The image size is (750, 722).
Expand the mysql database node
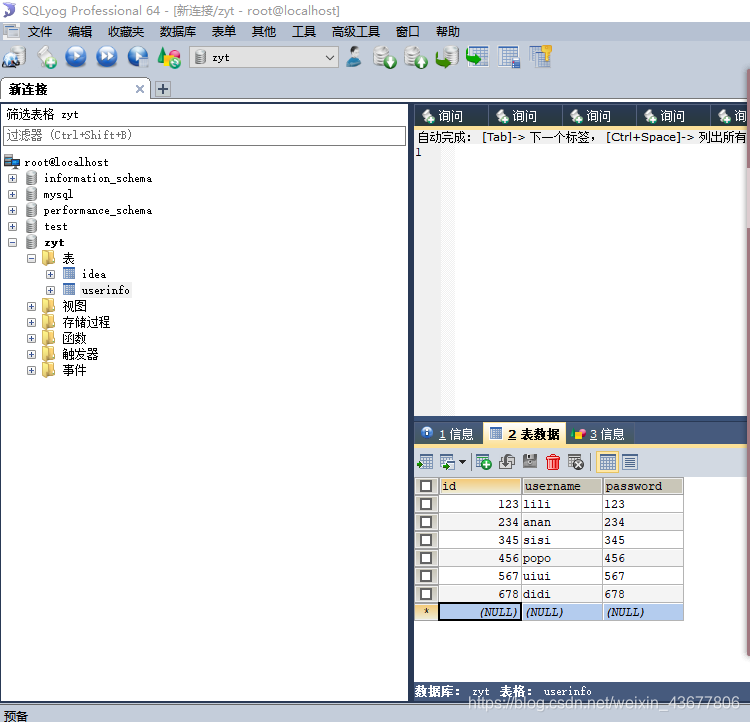click(13, 195)
